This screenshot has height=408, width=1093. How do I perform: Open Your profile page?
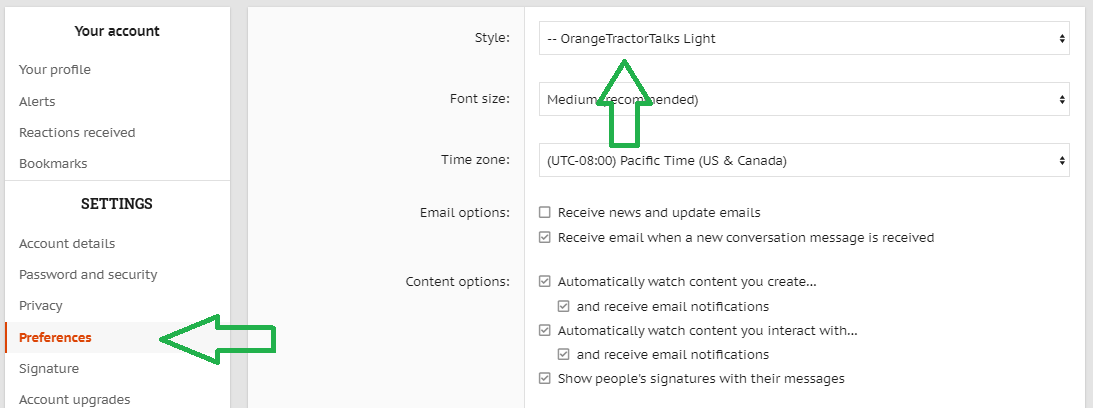(x=55, y=70)
